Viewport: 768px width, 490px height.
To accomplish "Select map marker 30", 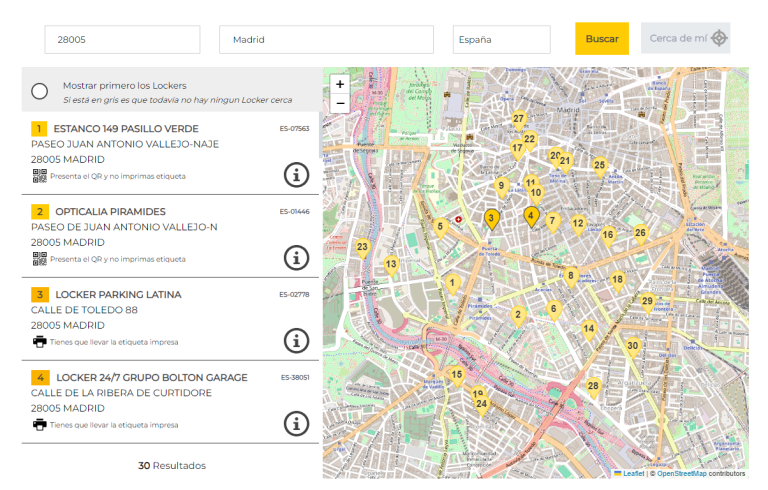I will pos(633,347).
